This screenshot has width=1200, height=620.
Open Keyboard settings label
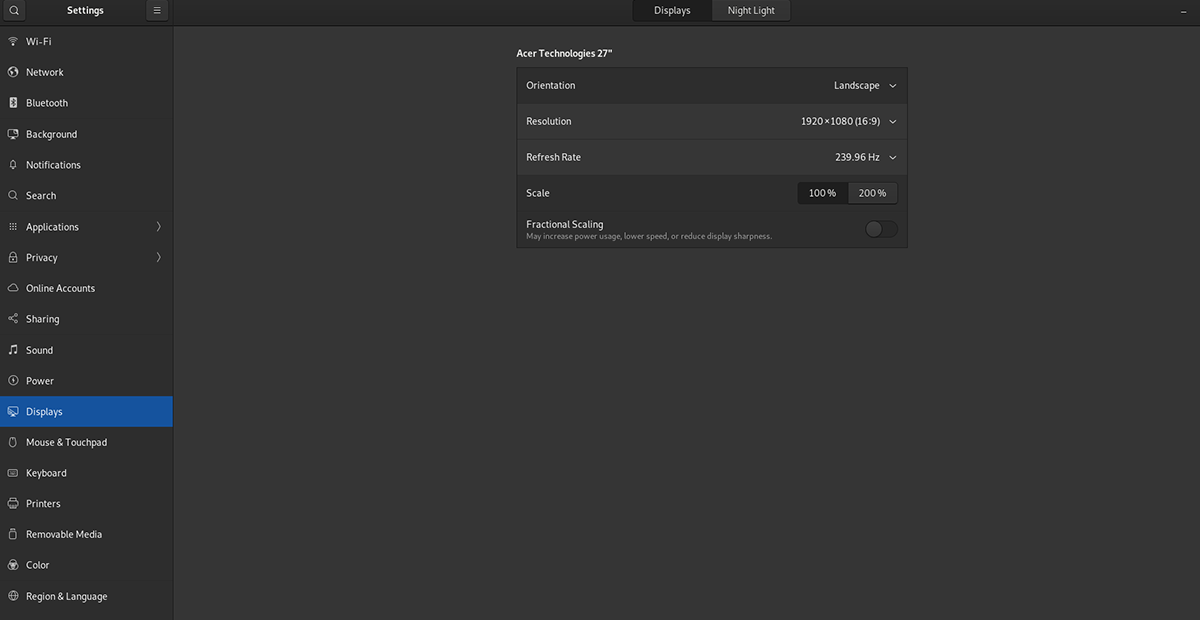click(x=47, y=473)
